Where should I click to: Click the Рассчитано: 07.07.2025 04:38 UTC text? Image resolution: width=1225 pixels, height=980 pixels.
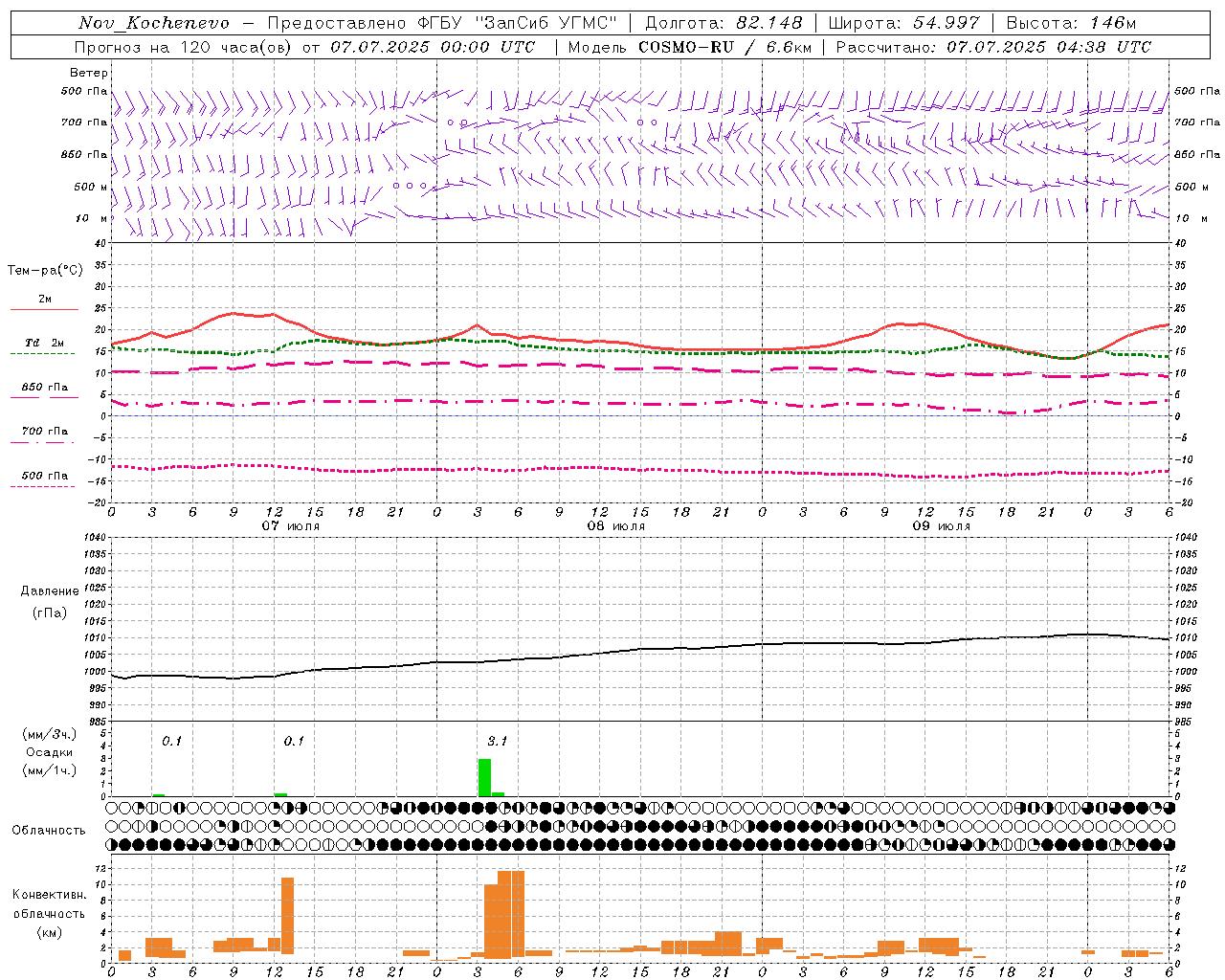[993, 47]
